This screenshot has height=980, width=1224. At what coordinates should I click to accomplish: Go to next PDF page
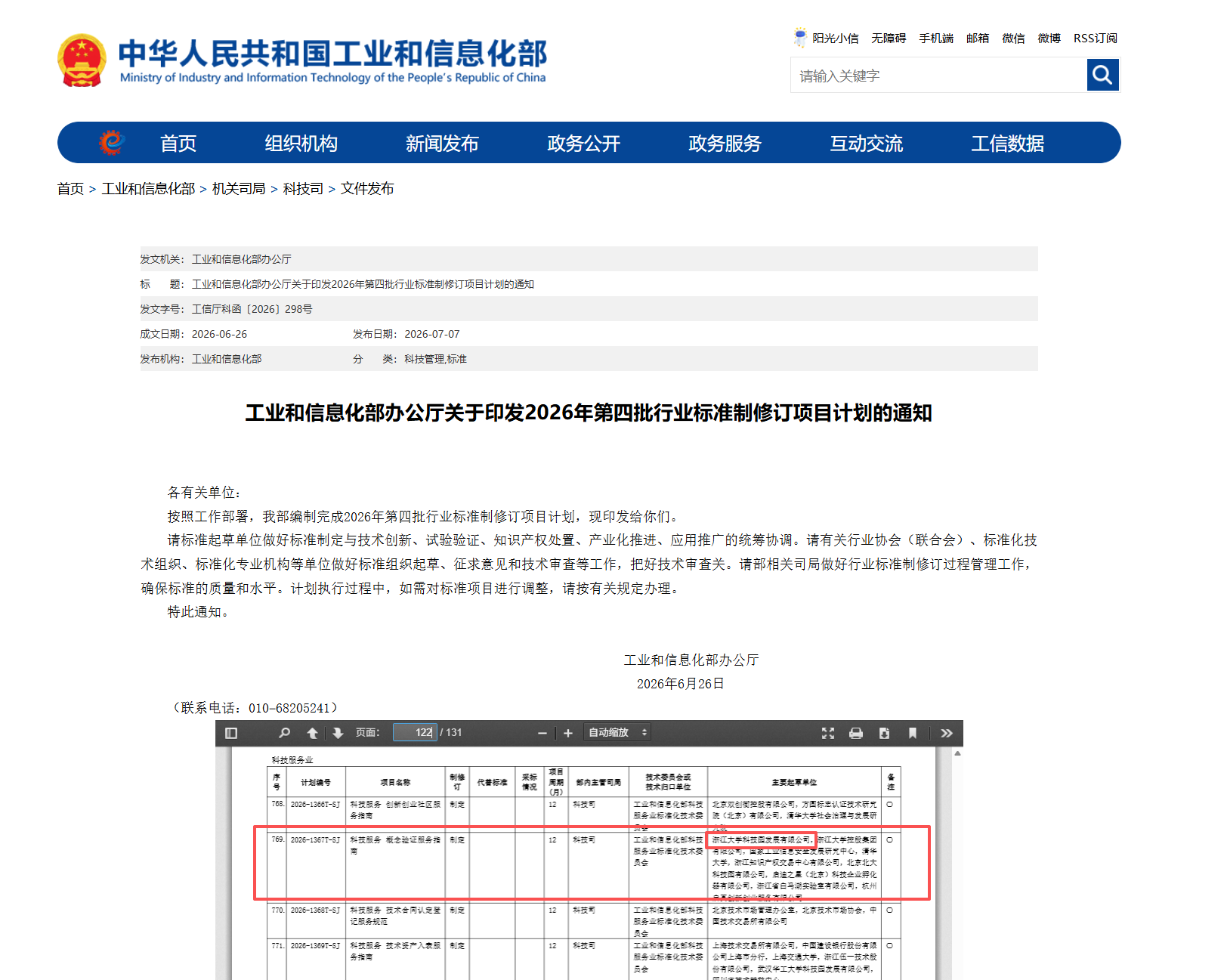coord(338,733)
